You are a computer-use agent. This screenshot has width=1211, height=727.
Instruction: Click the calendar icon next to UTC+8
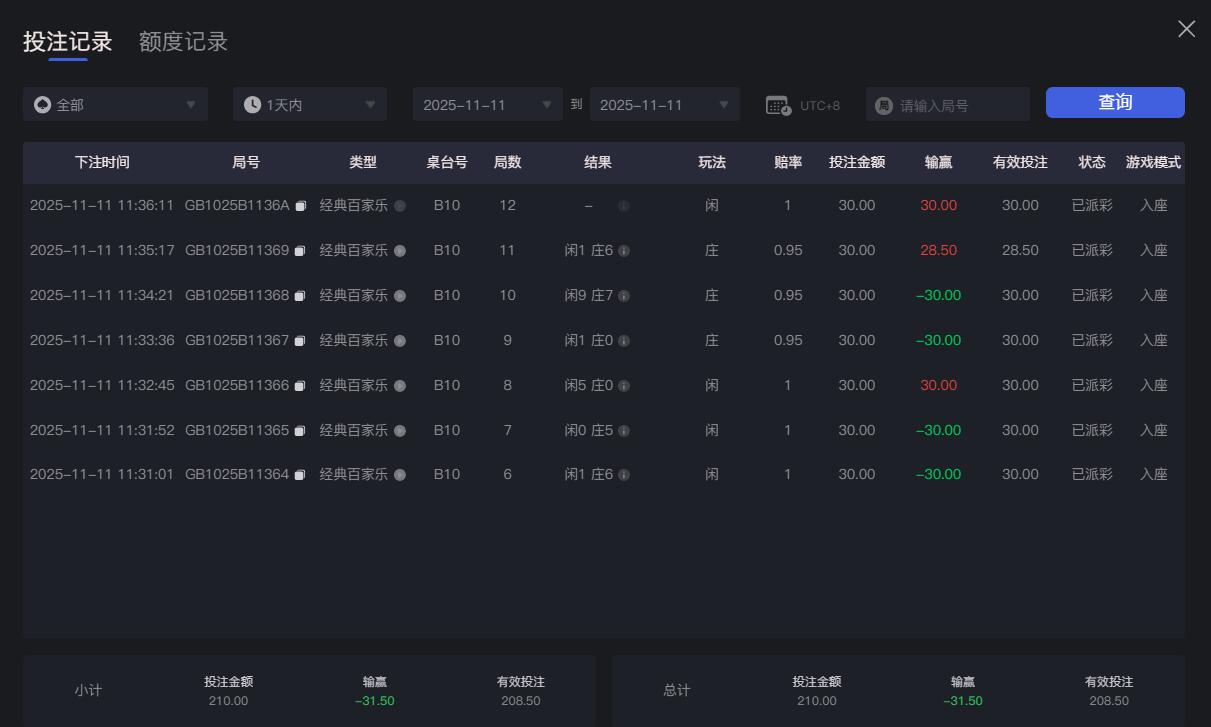point(778,104)
